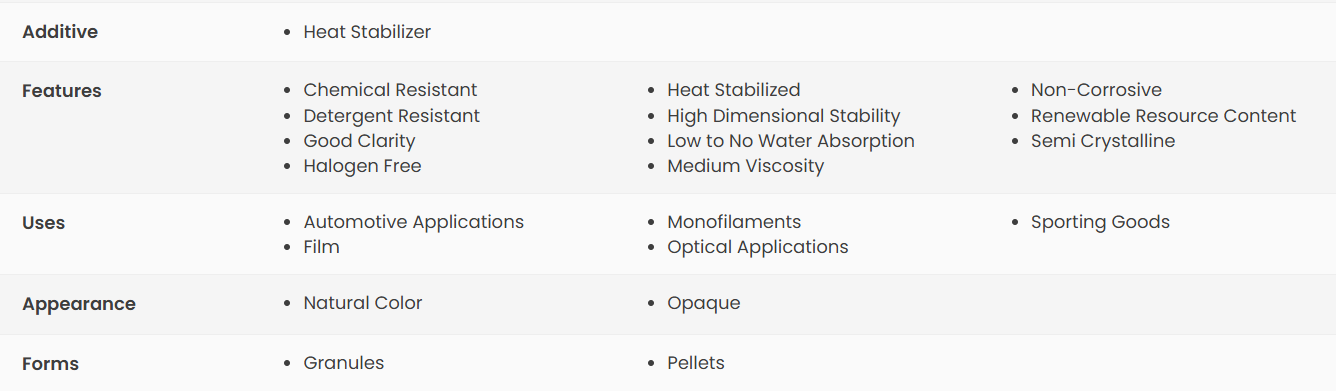Click the Opaque appearance entry
This screenshot has height=391, width=1336.
704,303
